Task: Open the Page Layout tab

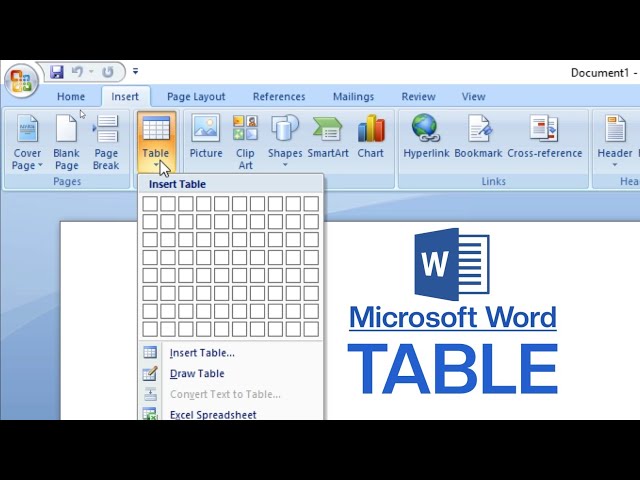Action: tap(196, 97)
